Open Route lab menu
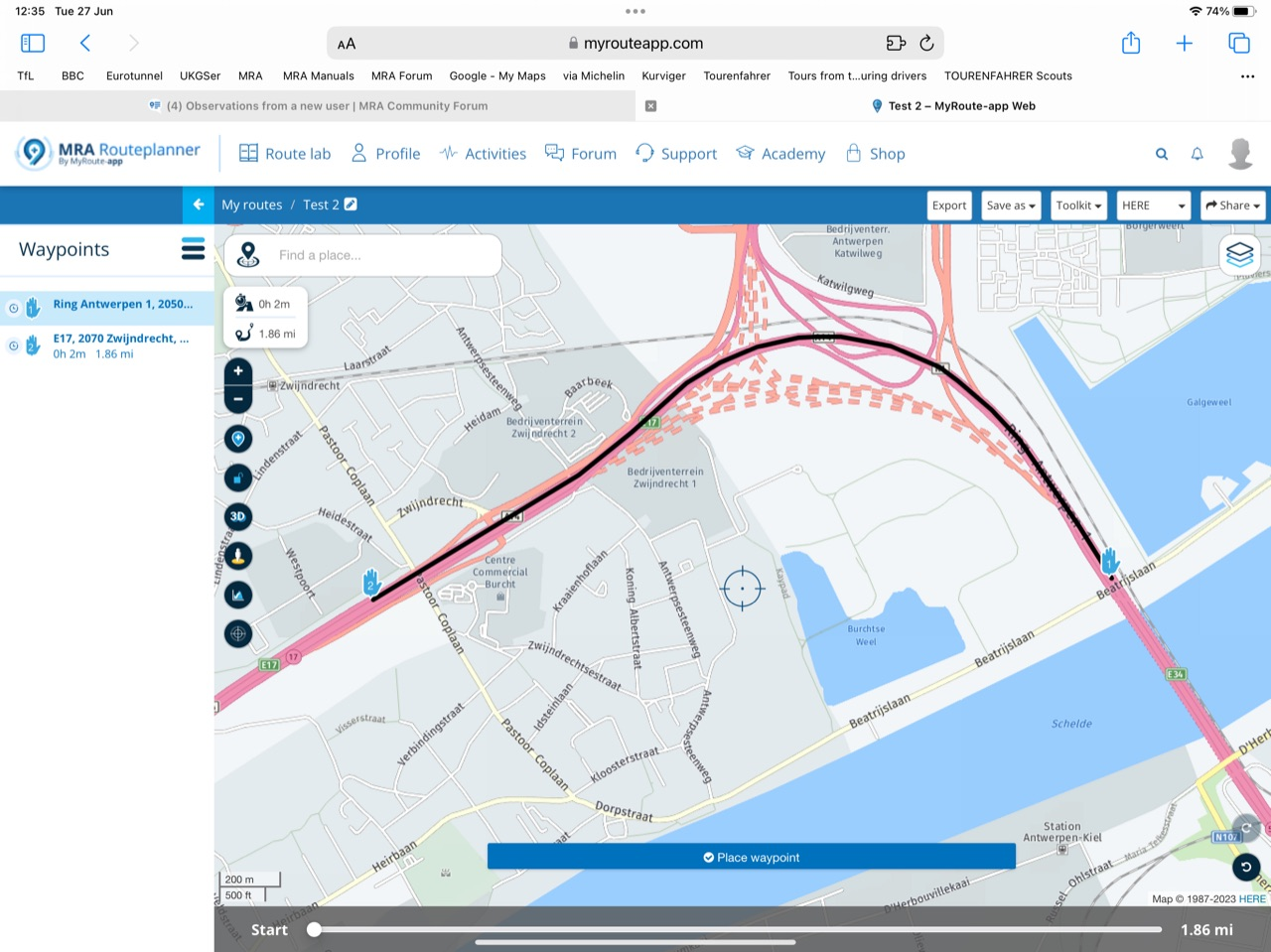 (285, 154)
